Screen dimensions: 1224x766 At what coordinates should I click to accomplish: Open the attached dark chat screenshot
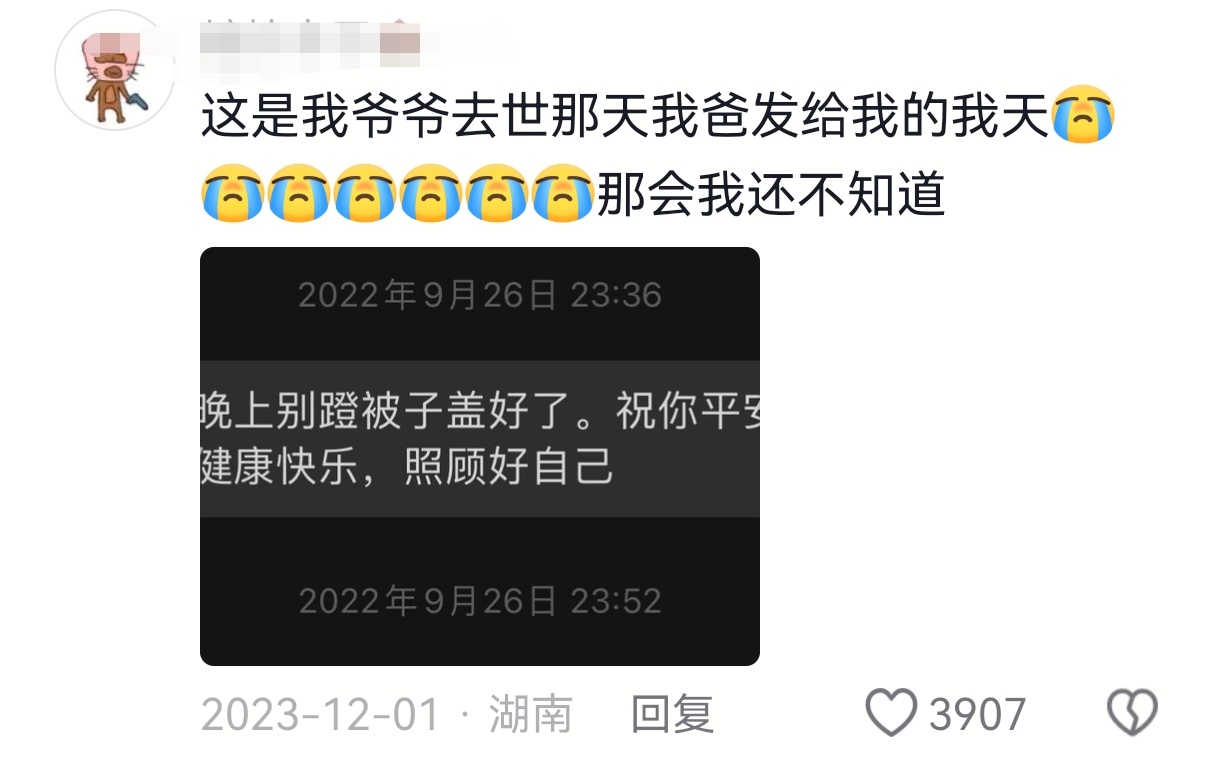(480, 456)
